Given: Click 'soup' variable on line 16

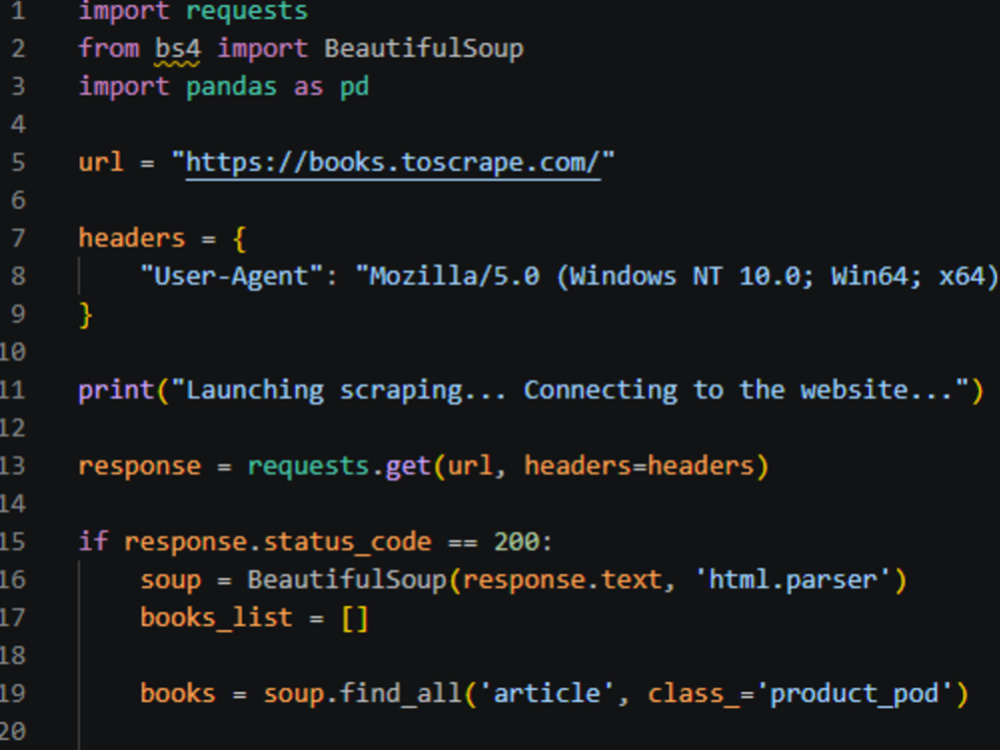Looking at the screenshot, I should pyautogui.click(x=170, y=580).
